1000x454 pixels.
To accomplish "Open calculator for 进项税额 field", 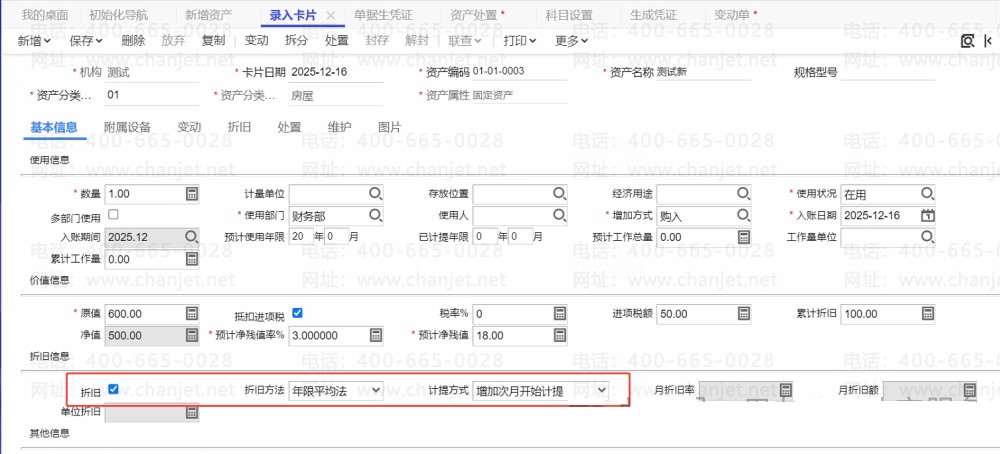I will 744,313.
